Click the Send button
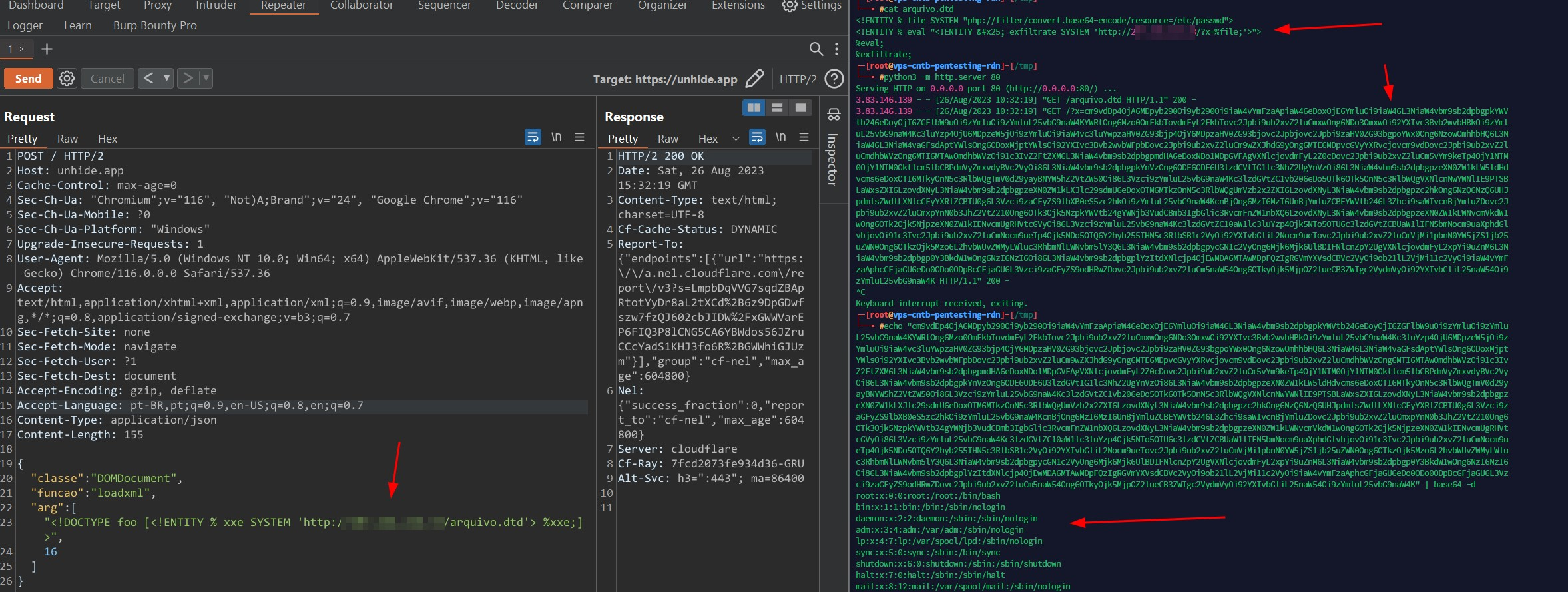 tap(29, 79)
